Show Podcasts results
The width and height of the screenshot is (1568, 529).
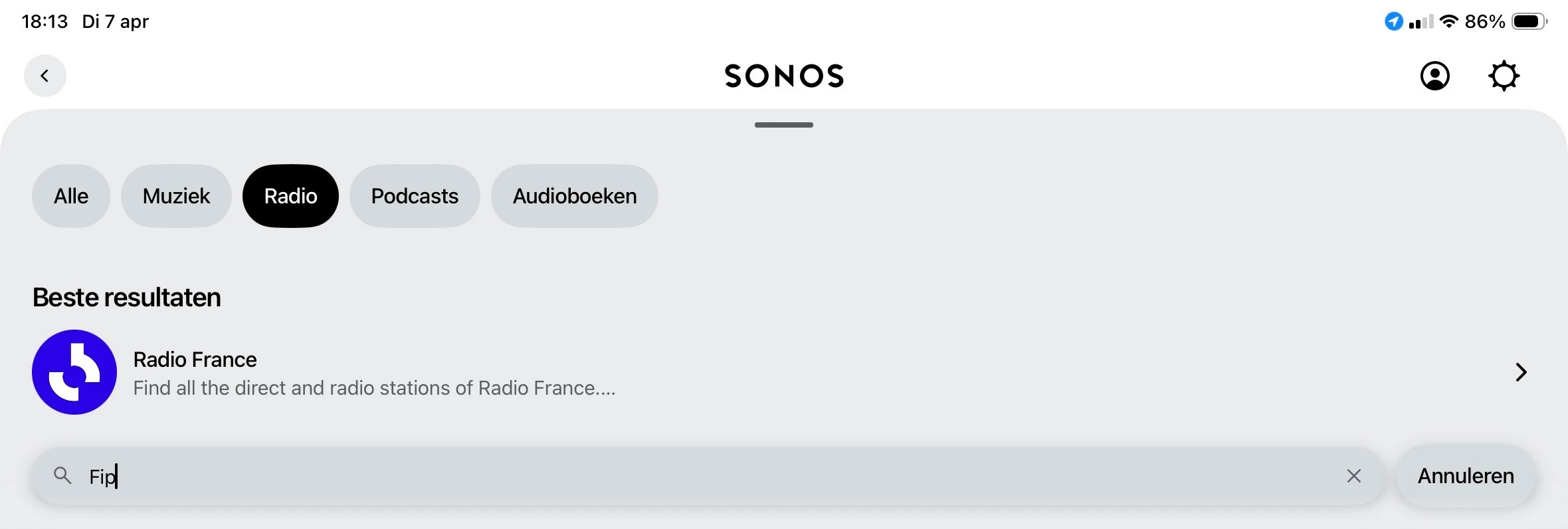(x=415, y=196)
